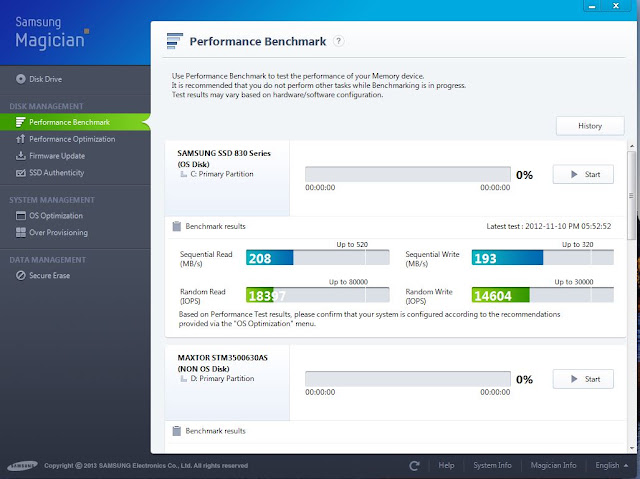Click the Samsung drive '0%' progress value
This screenshot has width=640, height=479.
[x=524, y=175]
